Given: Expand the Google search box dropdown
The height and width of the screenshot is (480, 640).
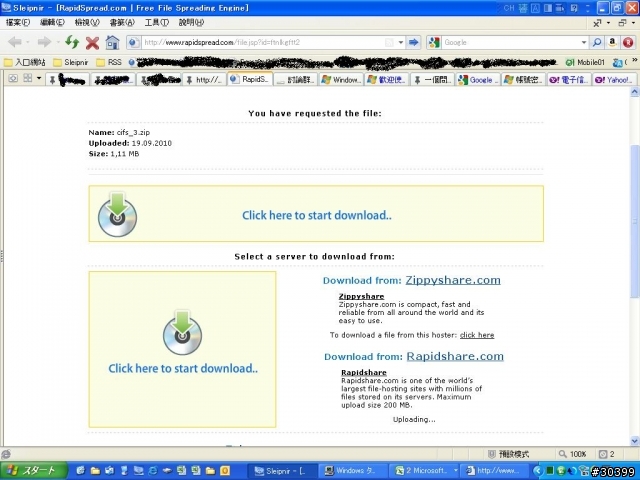Looking at the screenshot, I should pyautogui.click(x=584, y=42).
